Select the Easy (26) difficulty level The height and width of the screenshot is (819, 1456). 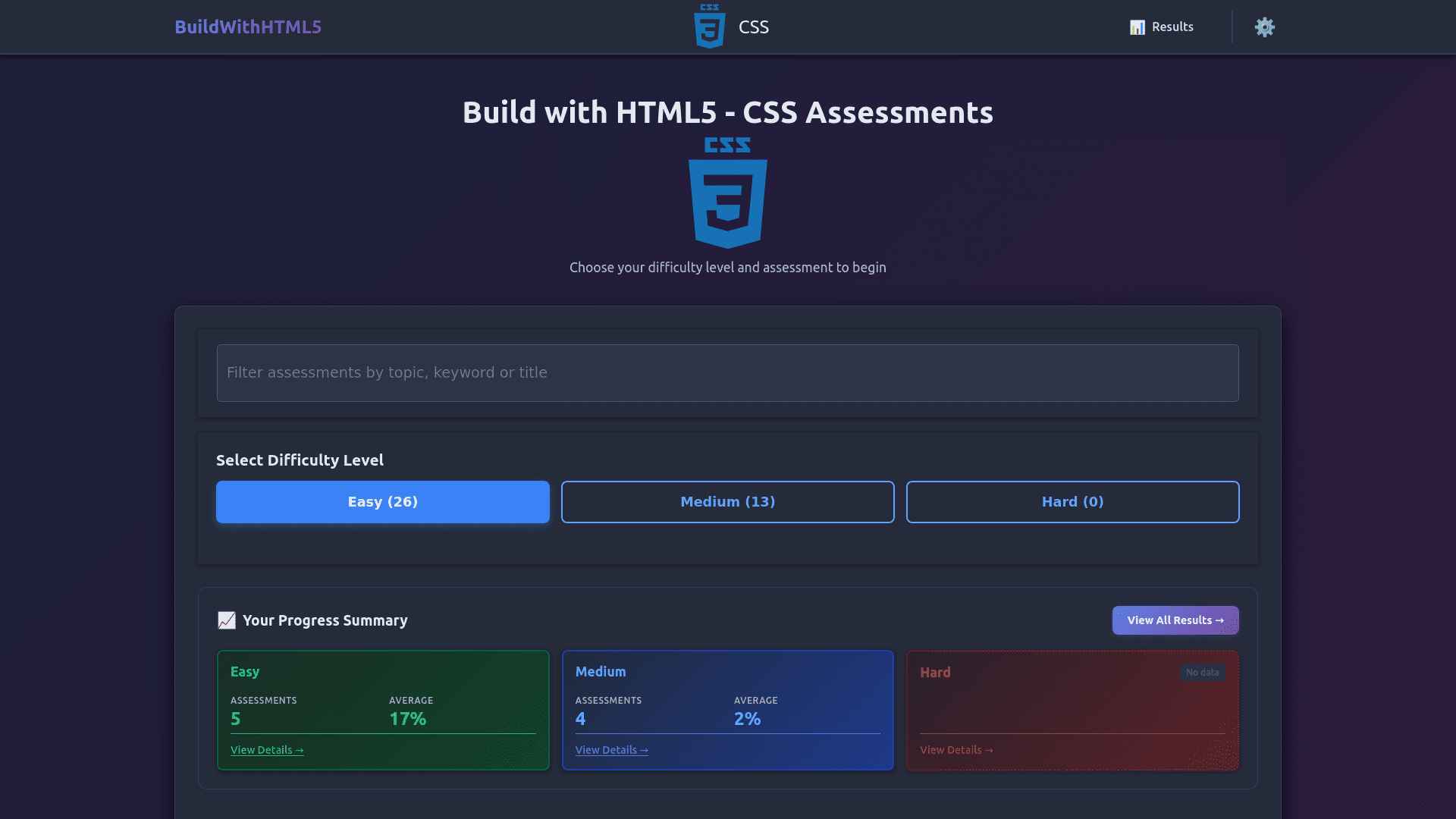pos(382,502)
